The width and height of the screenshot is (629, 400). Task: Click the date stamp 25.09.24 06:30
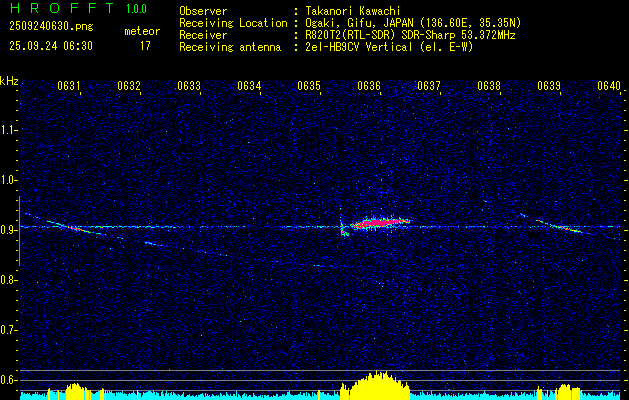click(51, 46)
